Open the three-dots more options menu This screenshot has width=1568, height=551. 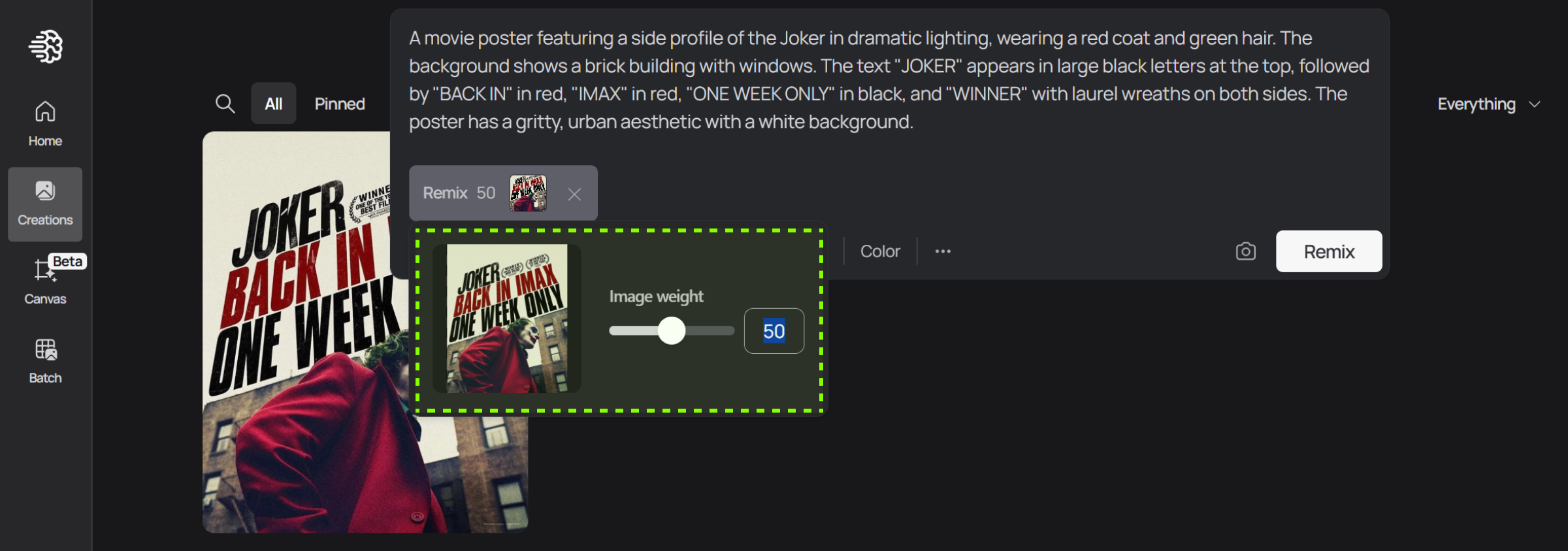click(942, 251)
